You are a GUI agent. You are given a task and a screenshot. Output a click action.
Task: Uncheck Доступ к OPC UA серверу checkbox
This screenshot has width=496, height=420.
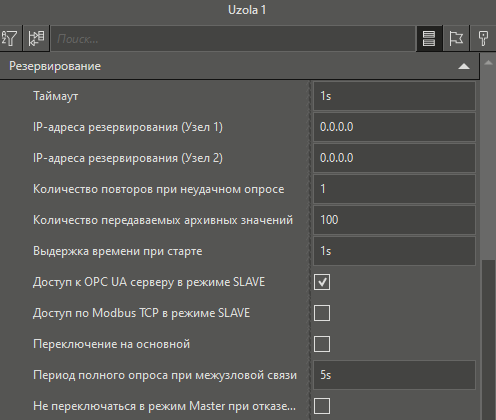click(322, 282)
